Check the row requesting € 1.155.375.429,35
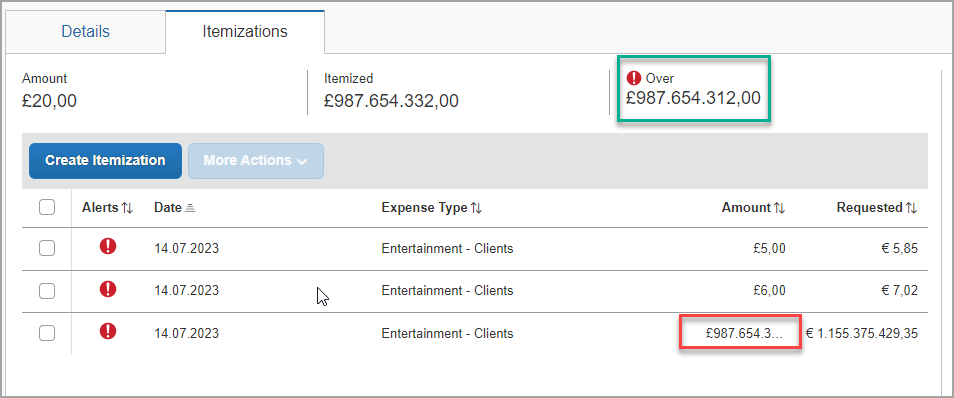 click(x=47, y=333)
